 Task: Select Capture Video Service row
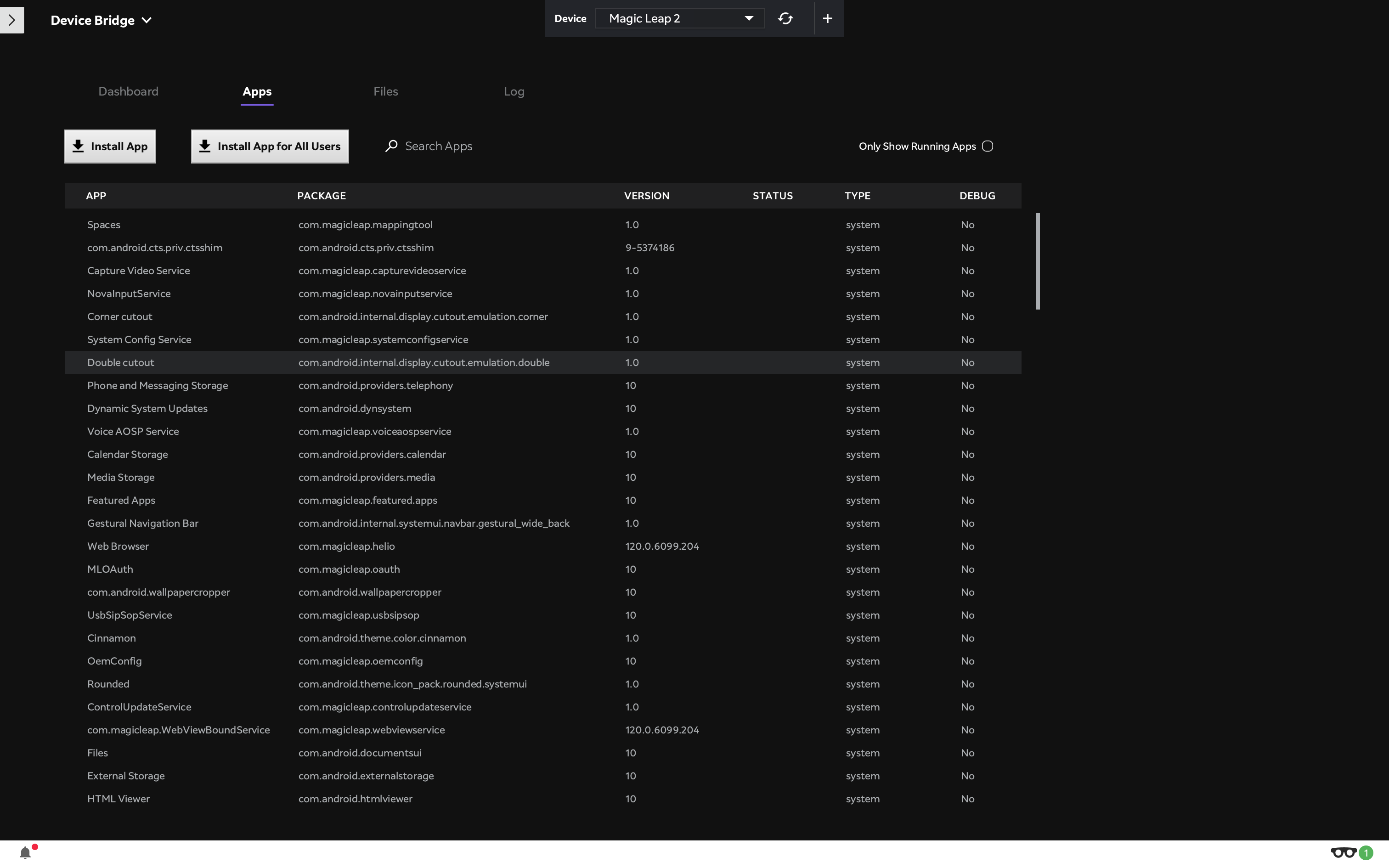[543, 271]
